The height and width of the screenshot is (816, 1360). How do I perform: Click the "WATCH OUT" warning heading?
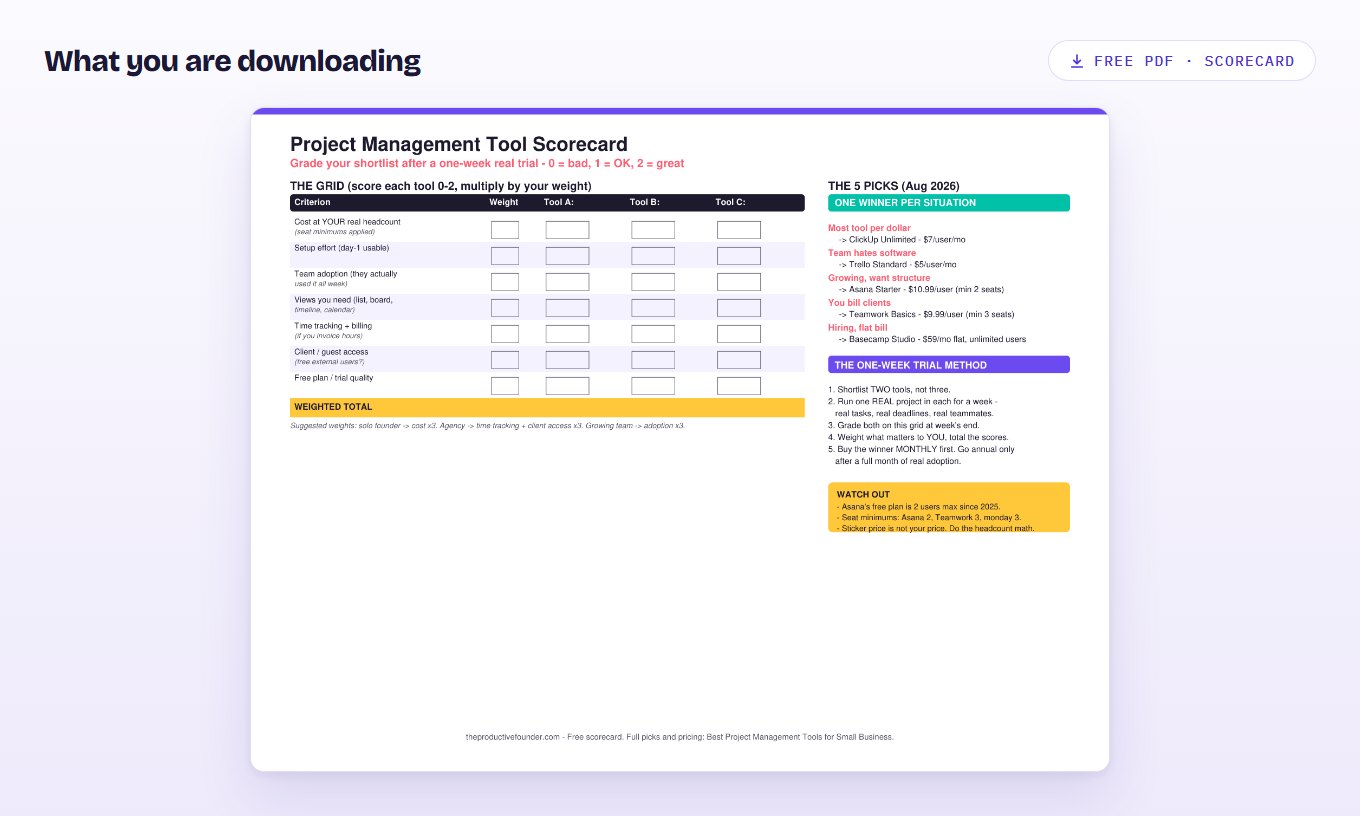[x=863, y=495]
